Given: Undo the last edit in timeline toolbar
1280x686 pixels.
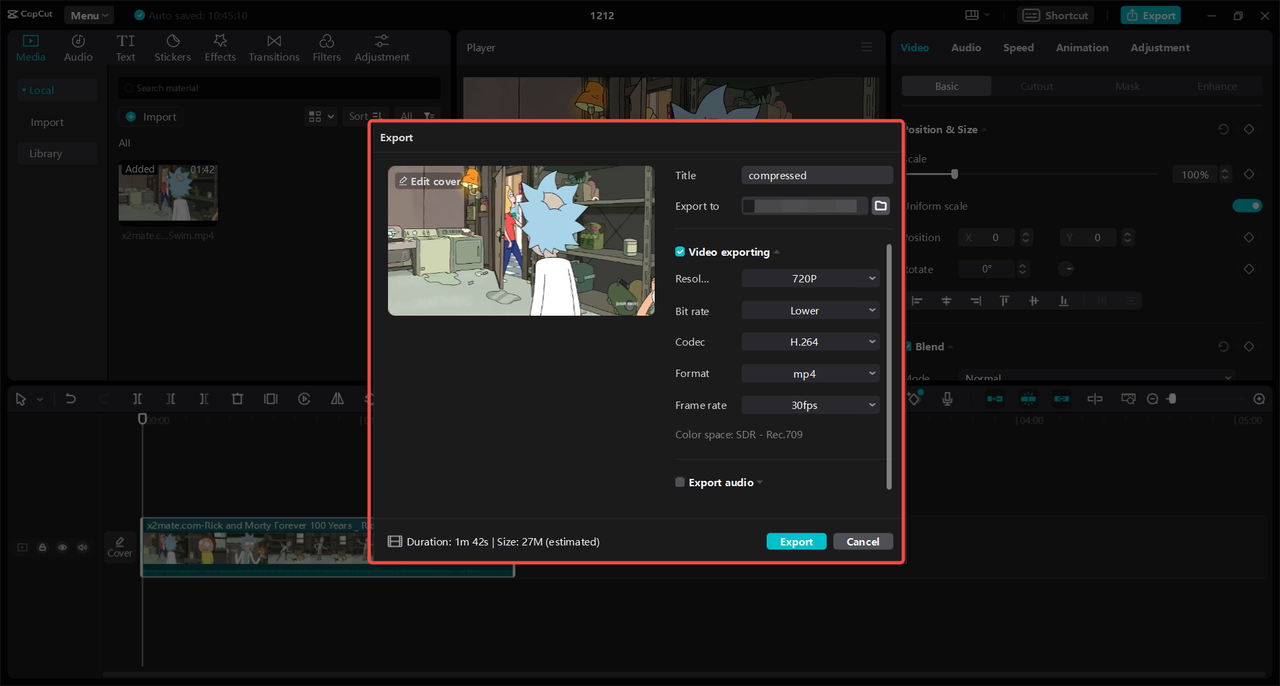Looking at the screenshot, I should point(71,399).
